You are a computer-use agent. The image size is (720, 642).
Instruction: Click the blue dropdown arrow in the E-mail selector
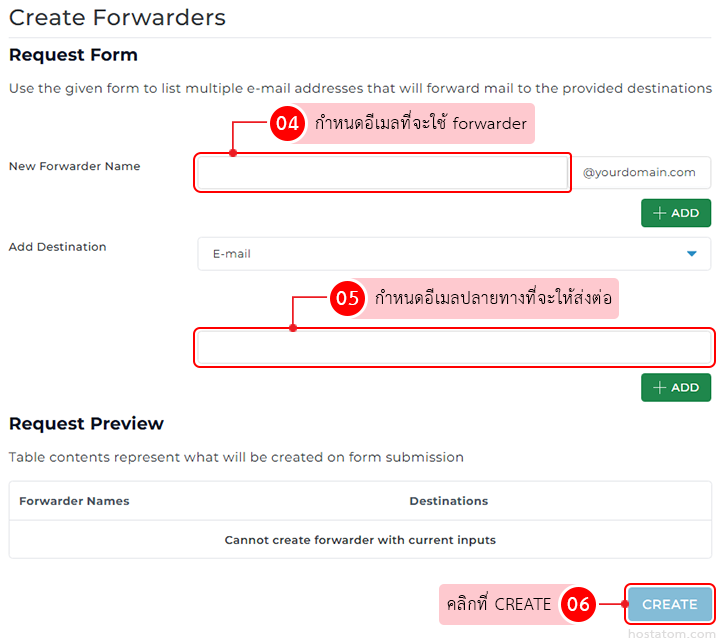[x=691, y=254]
